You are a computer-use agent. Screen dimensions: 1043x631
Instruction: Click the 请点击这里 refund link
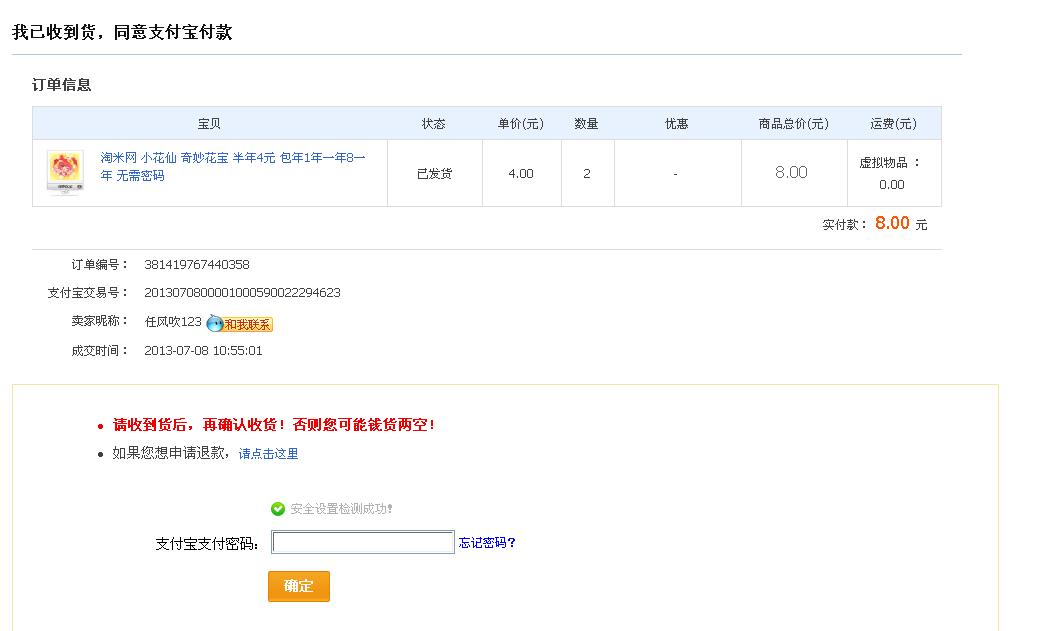pyautogui.click(x=268, y=453)
